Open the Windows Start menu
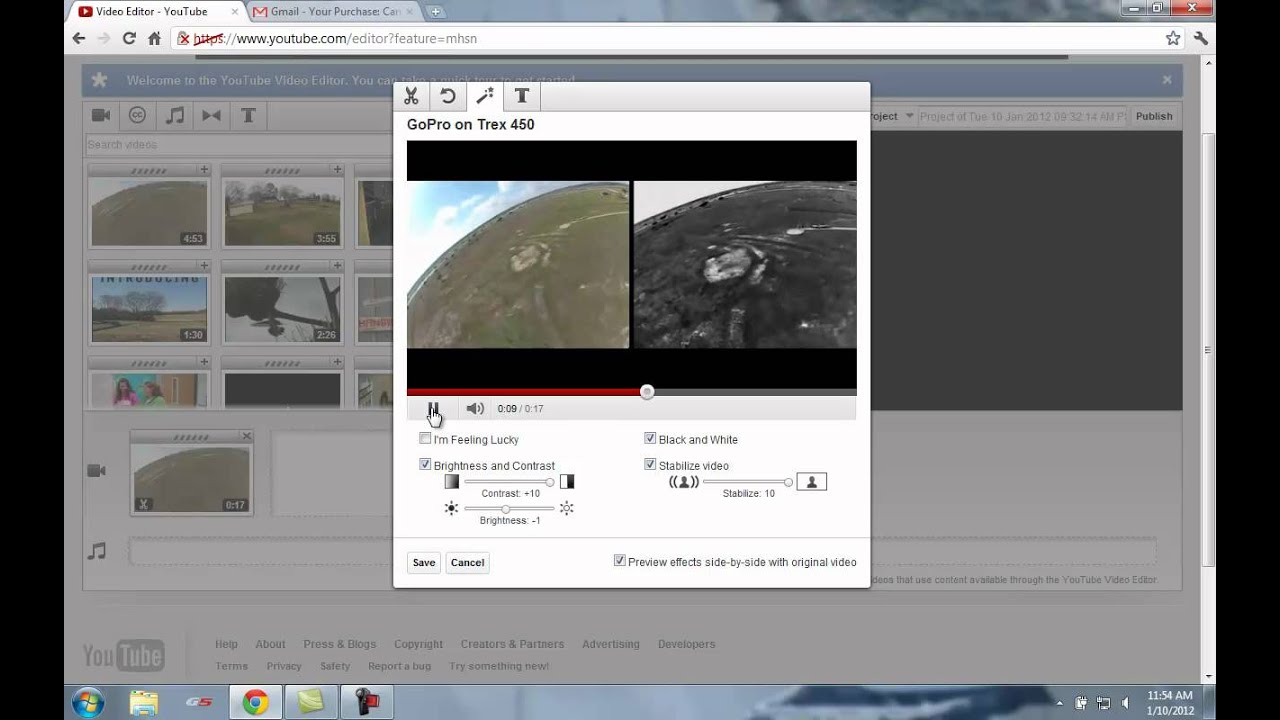 coord(88,702)
